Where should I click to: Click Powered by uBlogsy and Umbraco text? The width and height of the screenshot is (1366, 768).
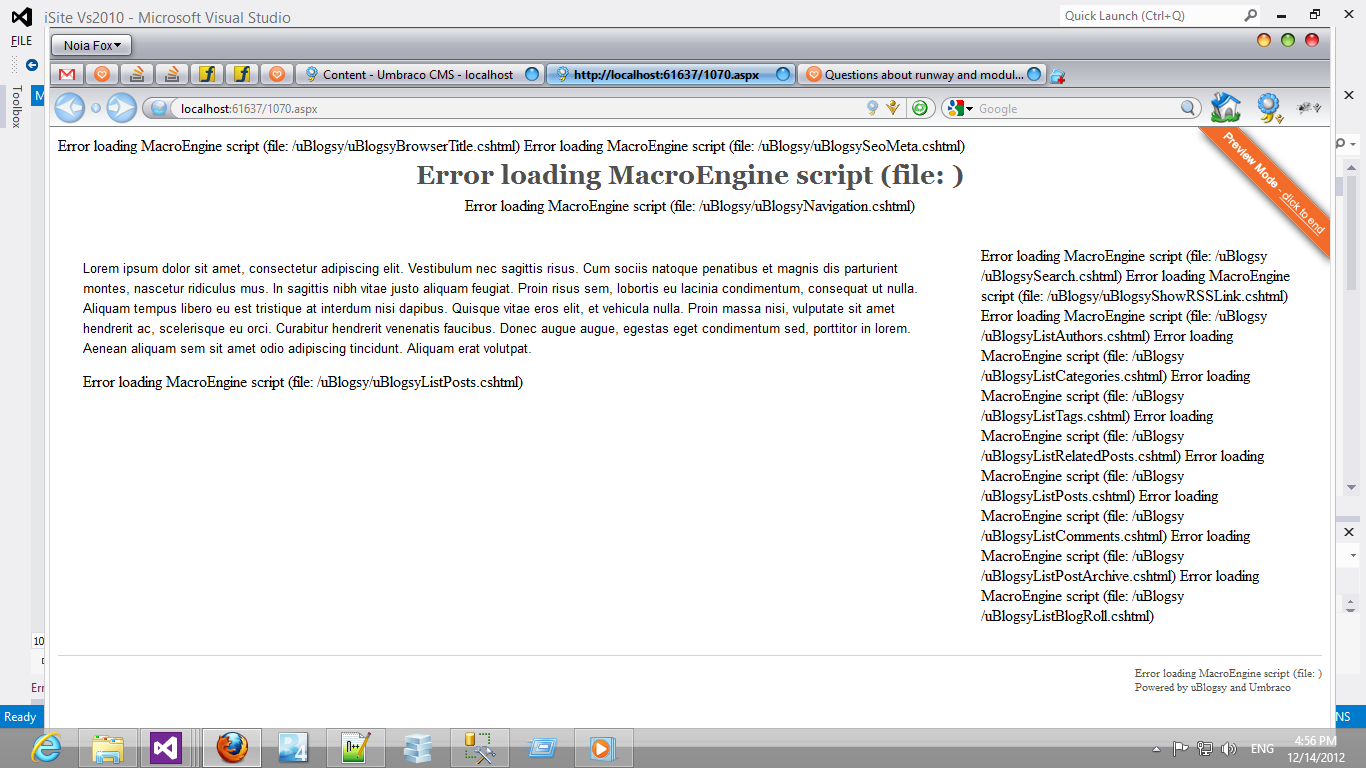tap(1212, 688)
